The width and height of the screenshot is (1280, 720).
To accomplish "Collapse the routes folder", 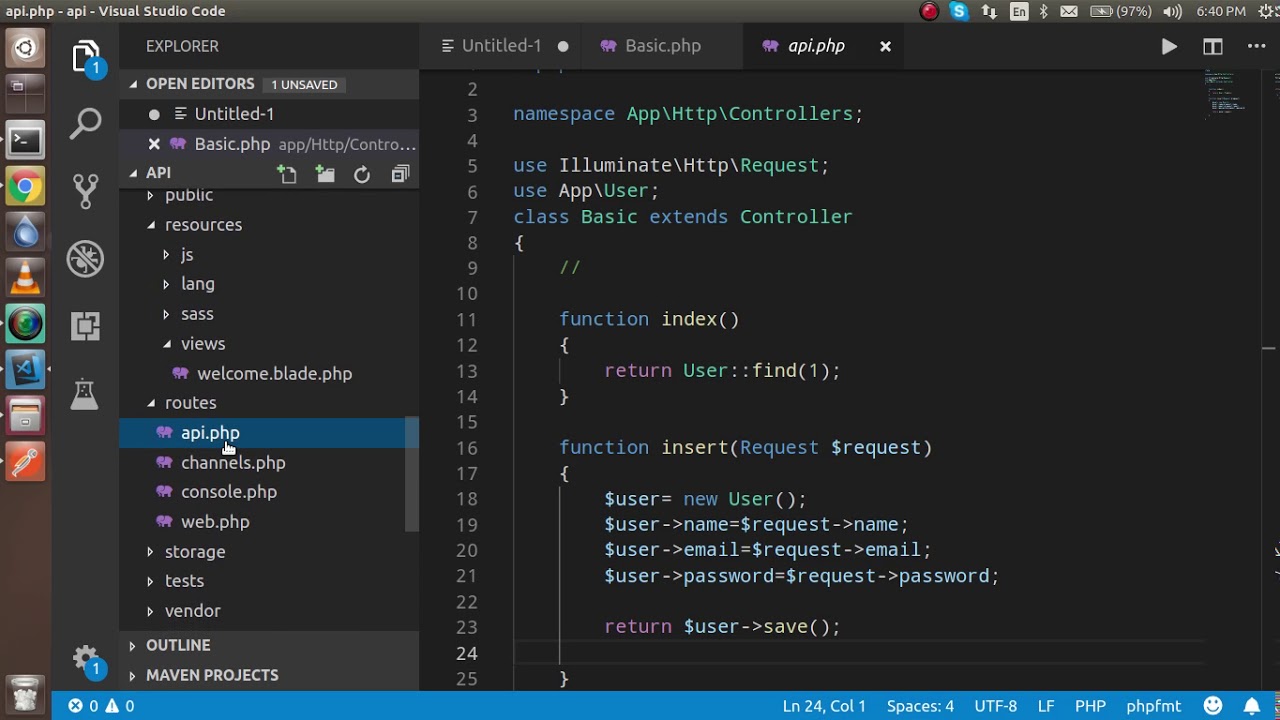I will 190,402.
